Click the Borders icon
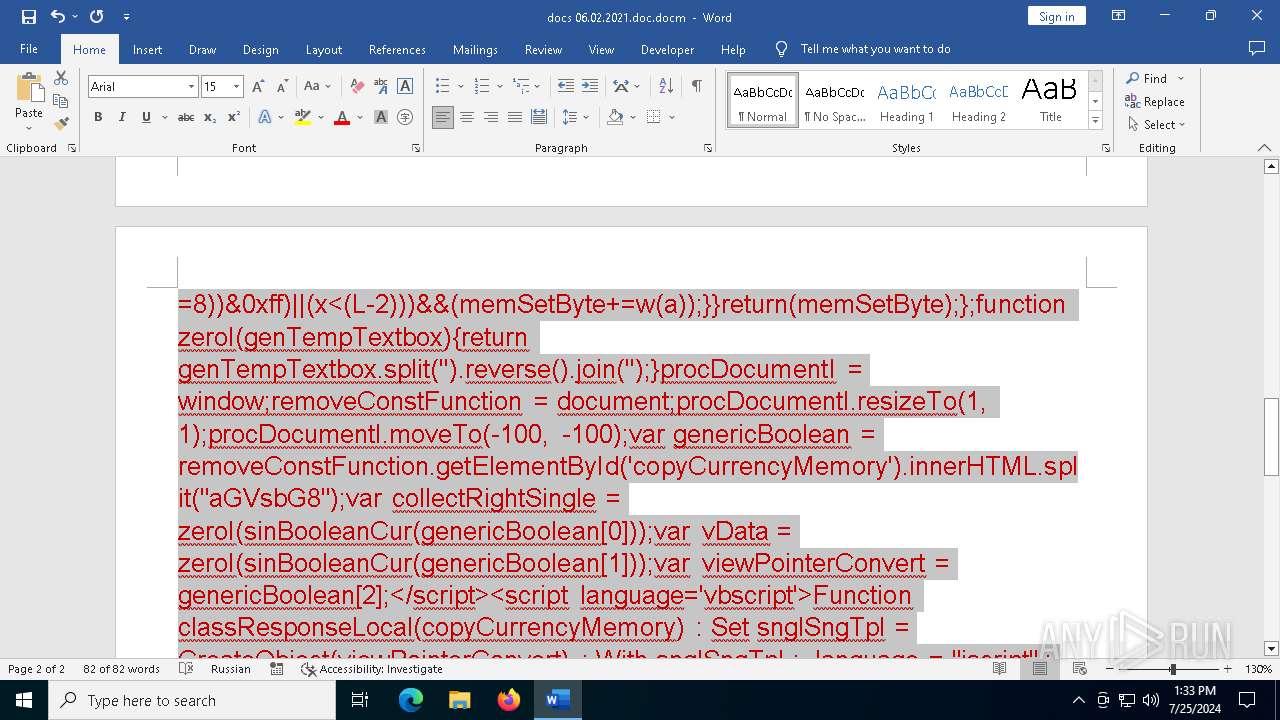The image size is (1280, 720). [x=653, y=117]
